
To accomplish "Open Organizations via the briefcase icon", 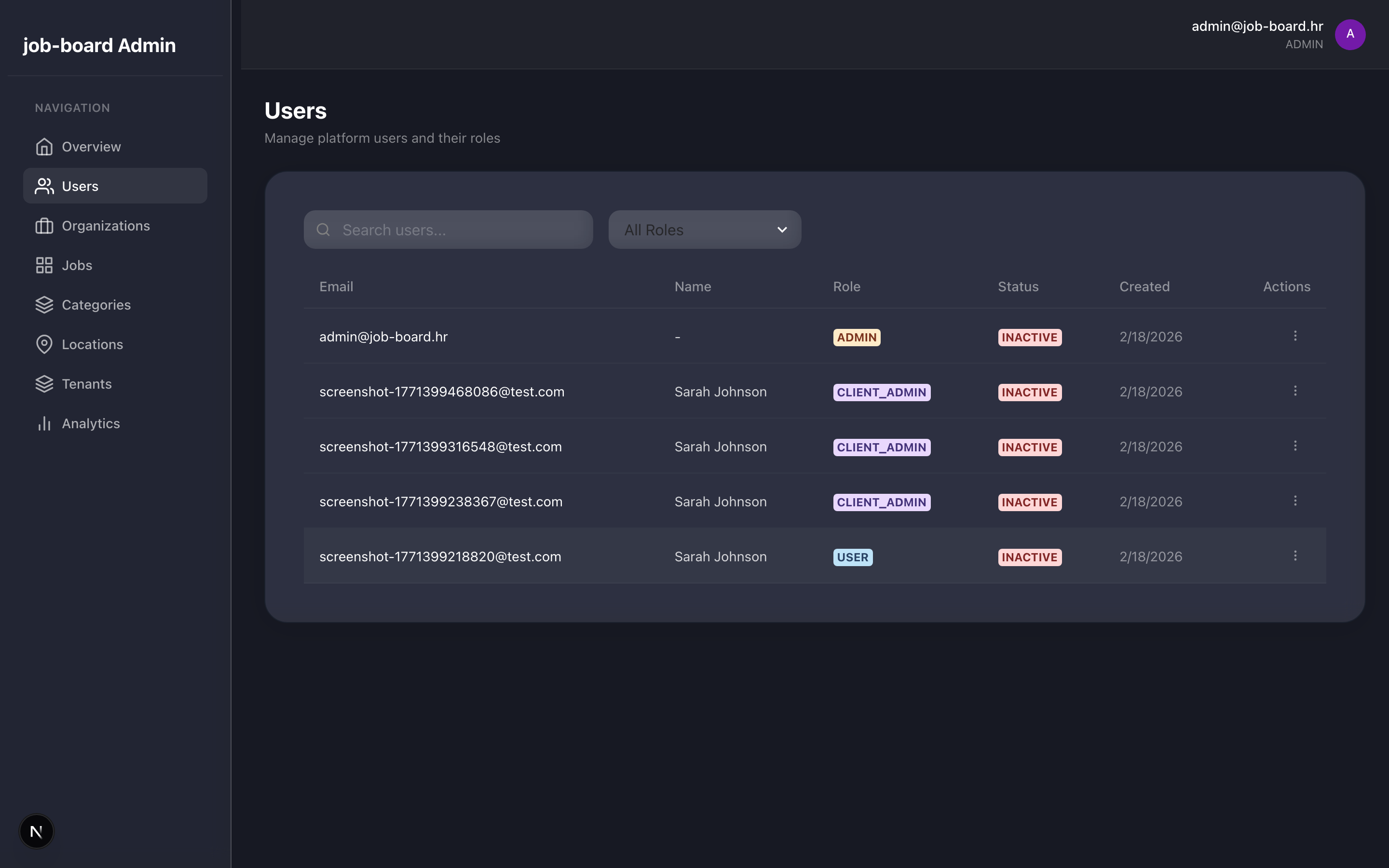I will [44, 226].
